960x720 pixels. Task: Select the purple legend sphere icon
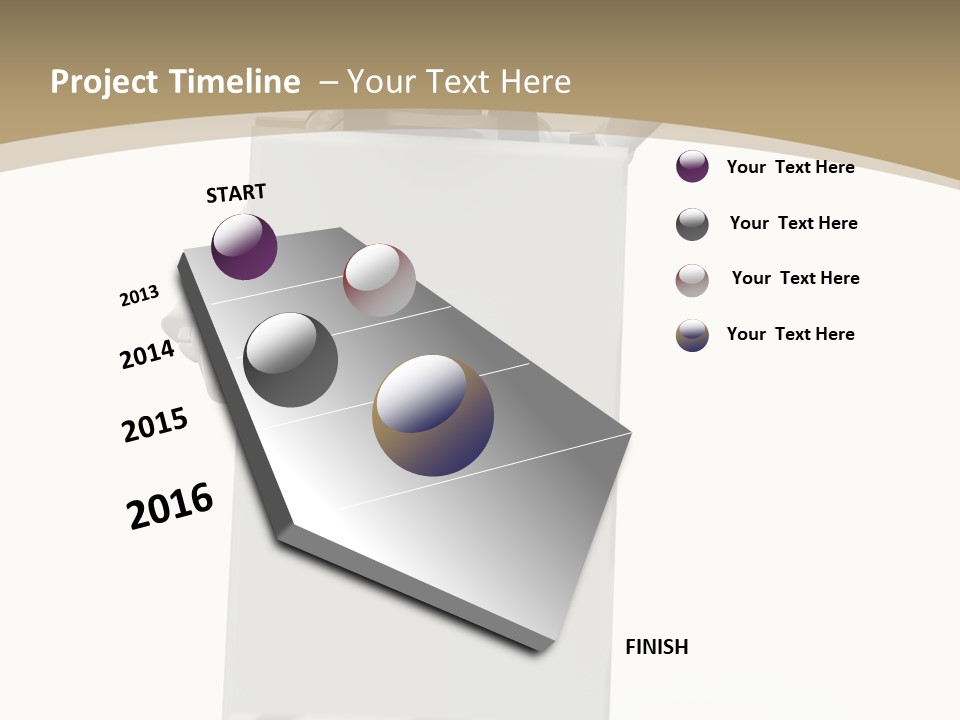[x=691, y=167]
